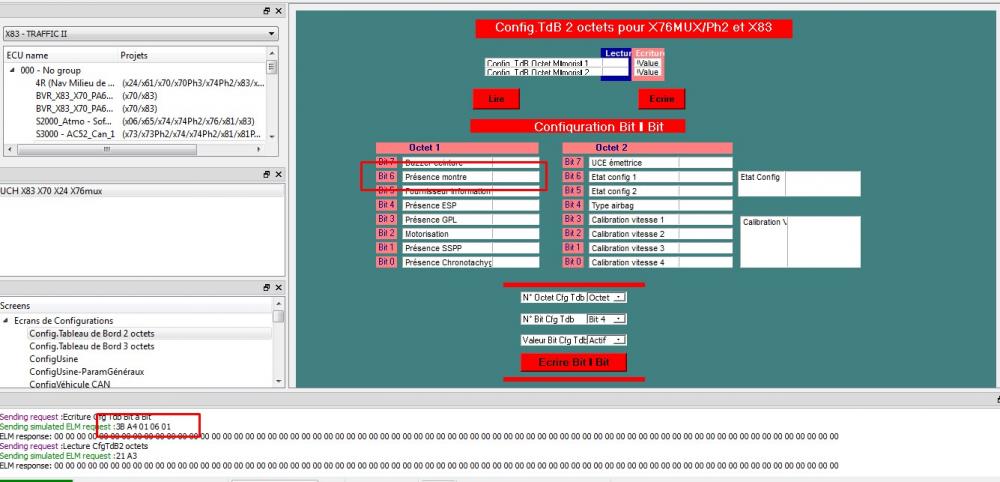
Task: Click the Config.TdB 2 octets title banner
Action: tap(634, 29)
